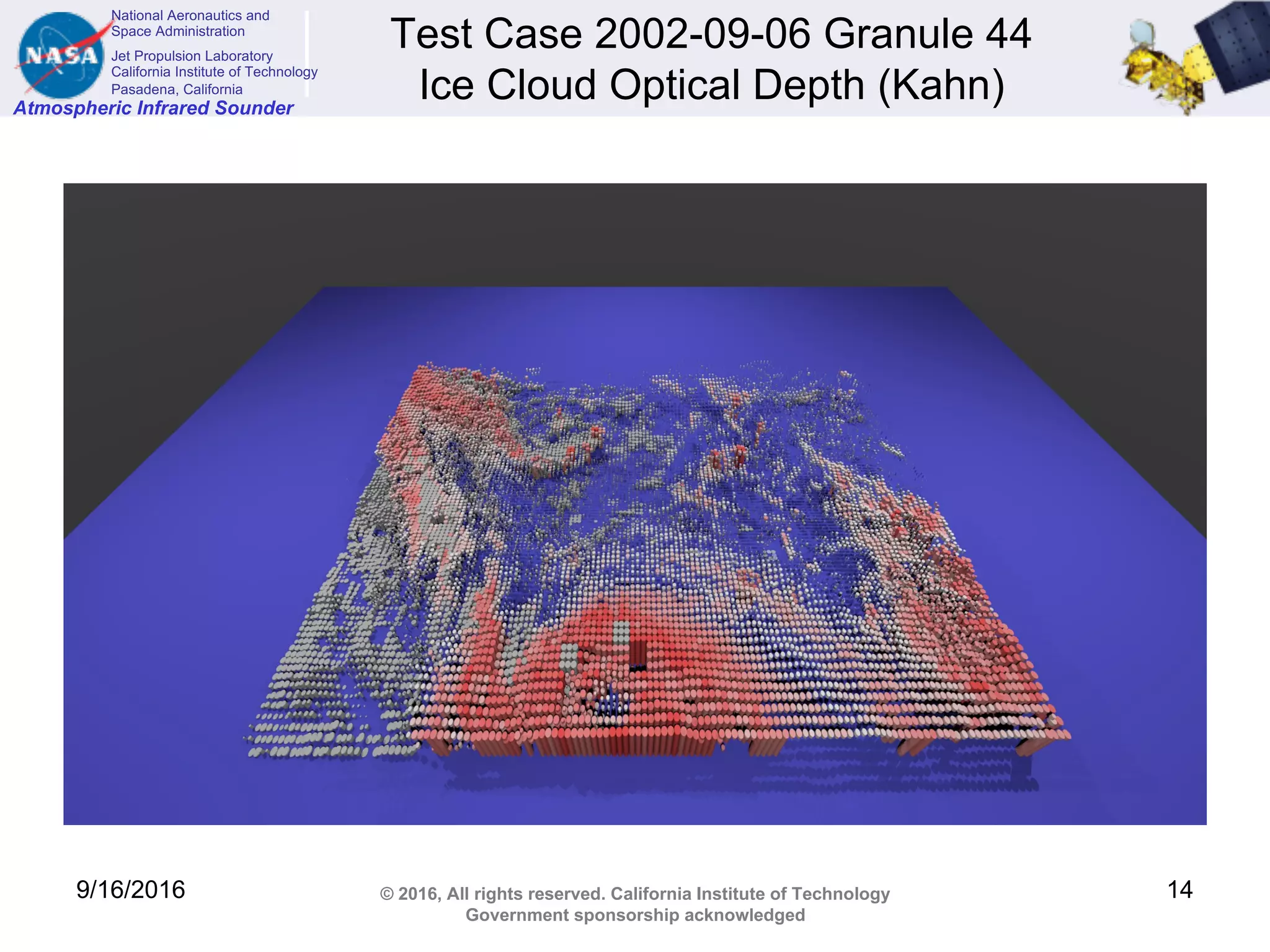1270x952 pixels.
Task: Click the subtitle "Ice Cloud Optical Depth (Kahn)"
Action: pos(712,85)
